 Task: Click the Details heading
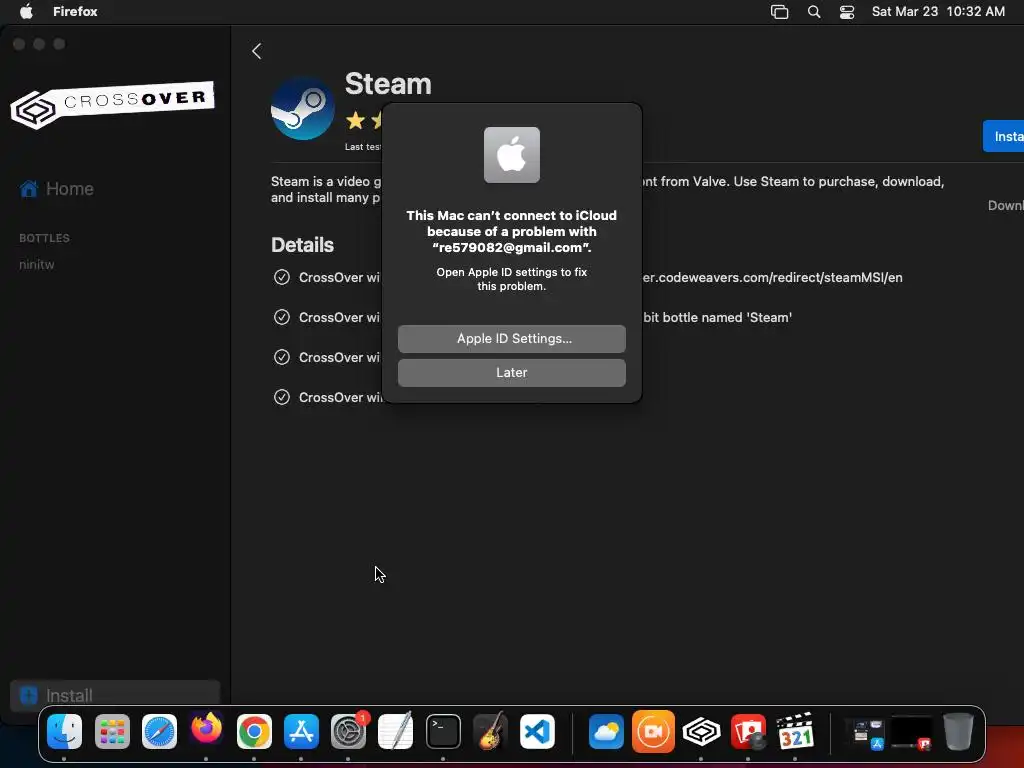(x=302, y=245)
